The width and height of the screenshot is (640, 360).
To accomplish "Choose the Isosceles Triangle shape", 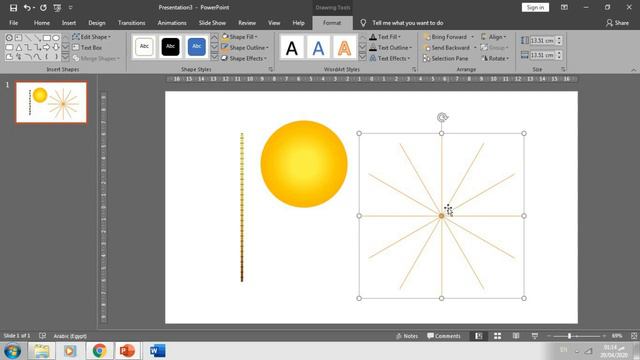I will [x=18, y=47].
